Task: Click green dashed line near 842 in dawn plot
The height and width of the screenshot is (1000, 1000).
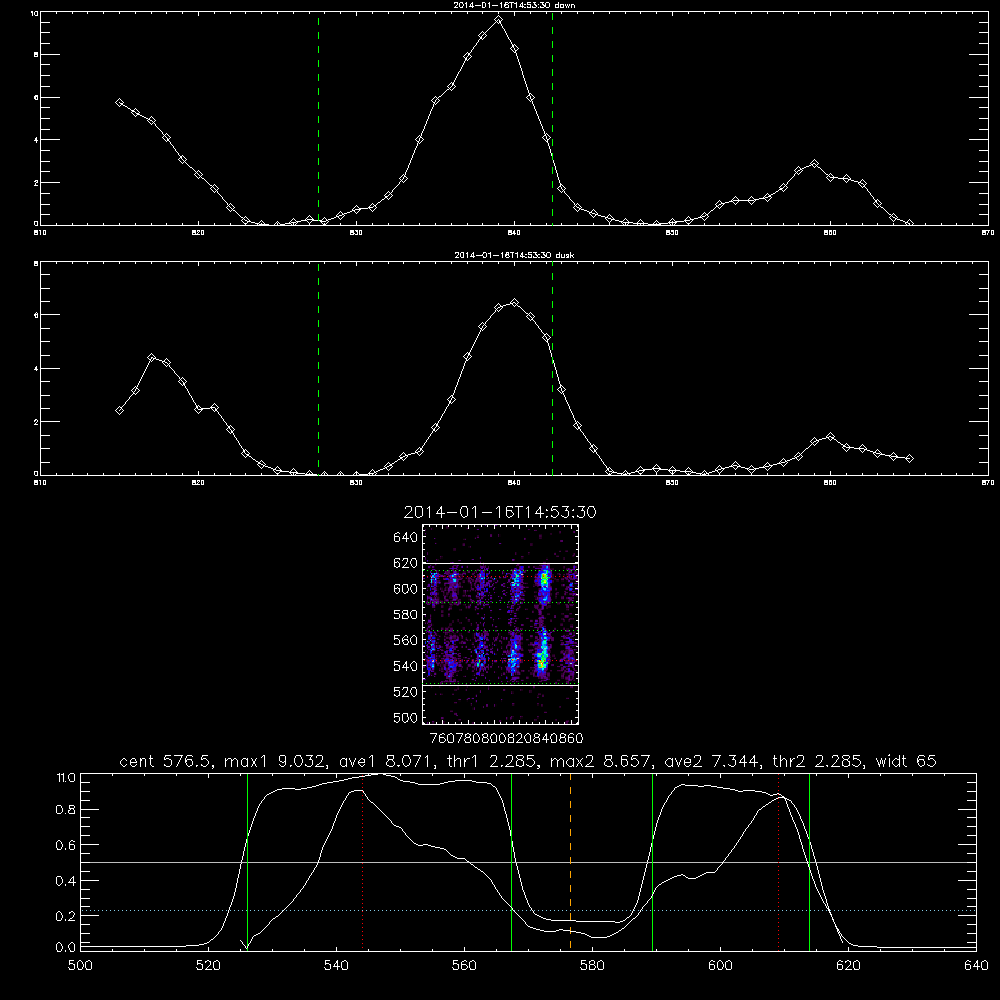Action: pos(552,118)
